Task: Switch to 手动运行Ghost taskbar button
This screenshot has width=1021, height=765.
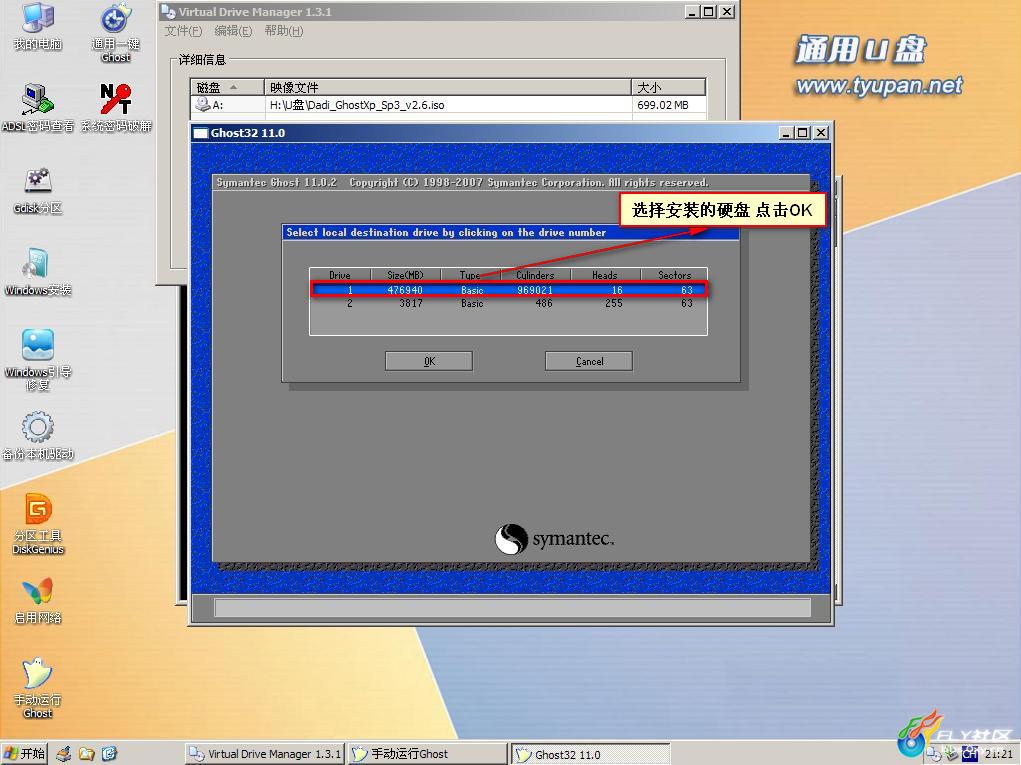Action: pos(427,754)
